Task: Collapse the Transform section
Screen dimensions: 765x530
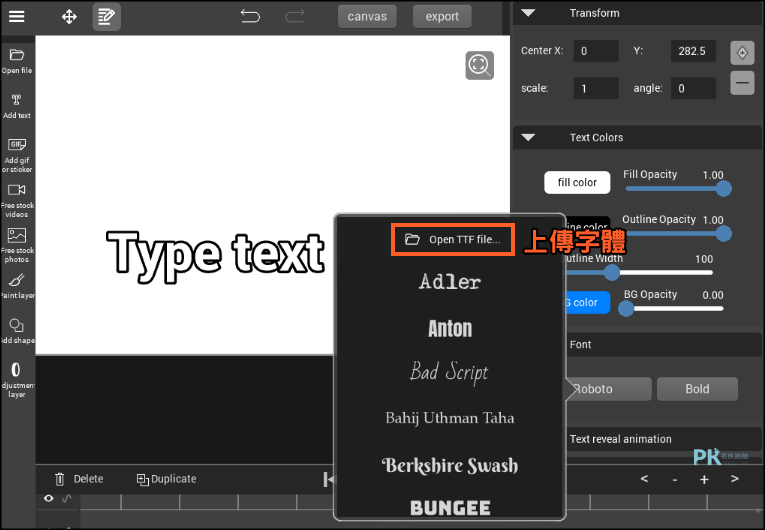Action: coord(528,13)
